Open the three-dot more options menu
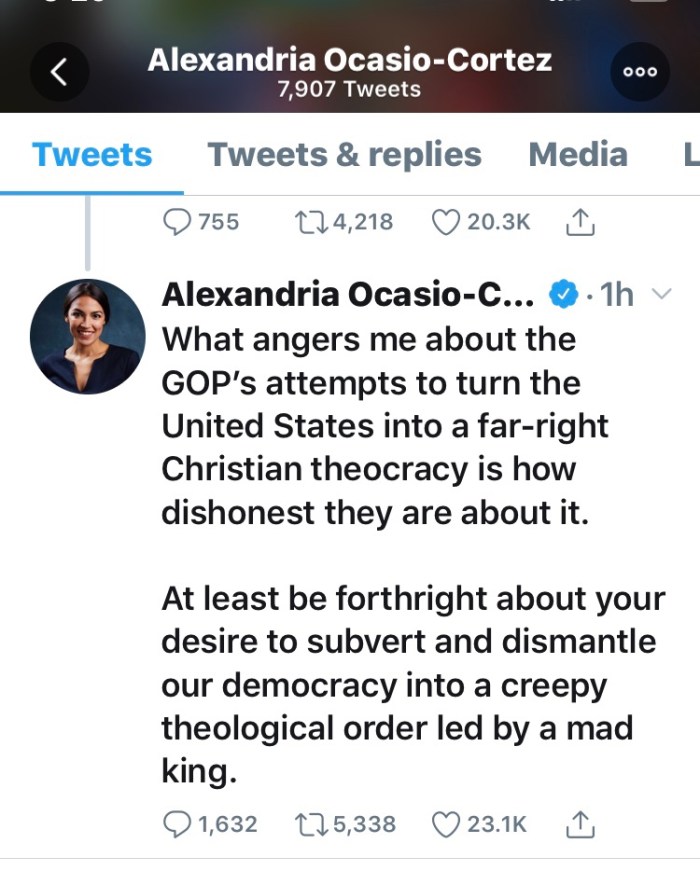 (639, 72)
